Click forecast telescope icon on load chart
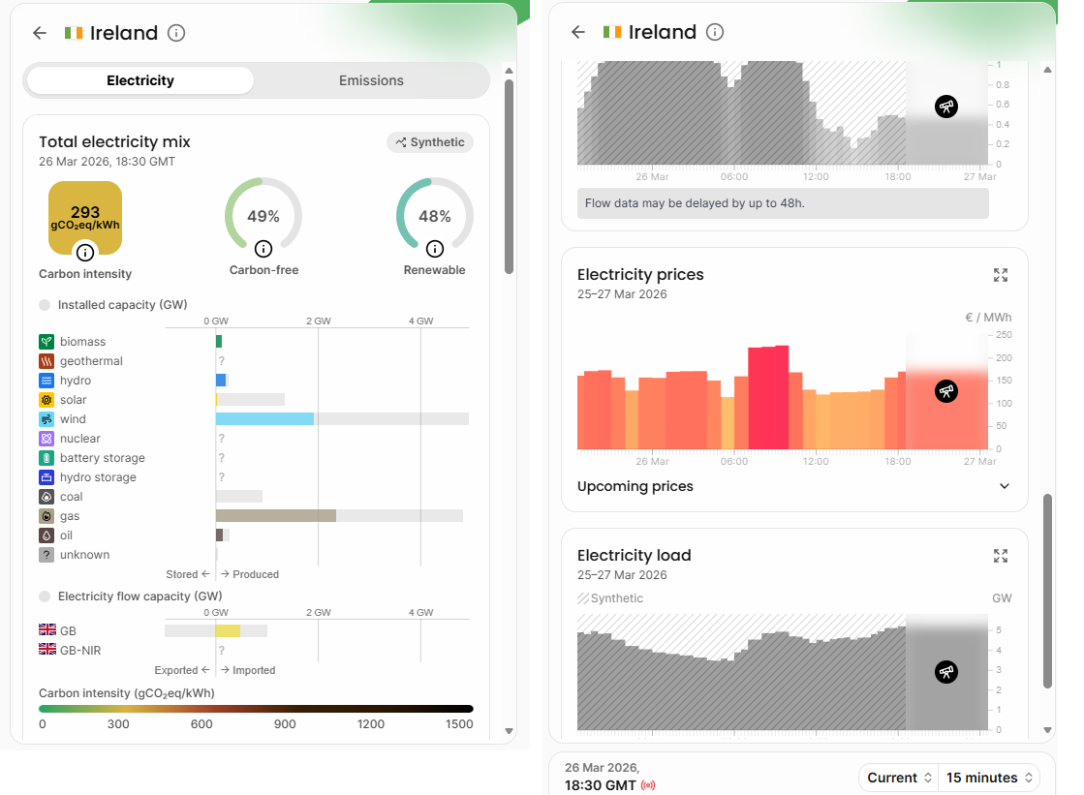The height and width of the screenshot is (795, 1084). click(946, 672)
